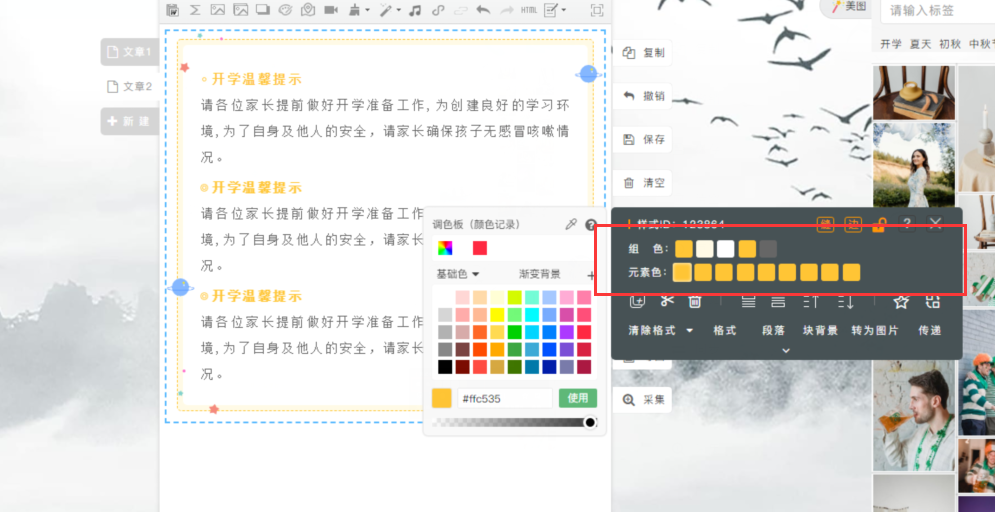This screenshot has width=995, height=512.
Task: Choose the black swatch in the palette
Action: click(445, 367)
